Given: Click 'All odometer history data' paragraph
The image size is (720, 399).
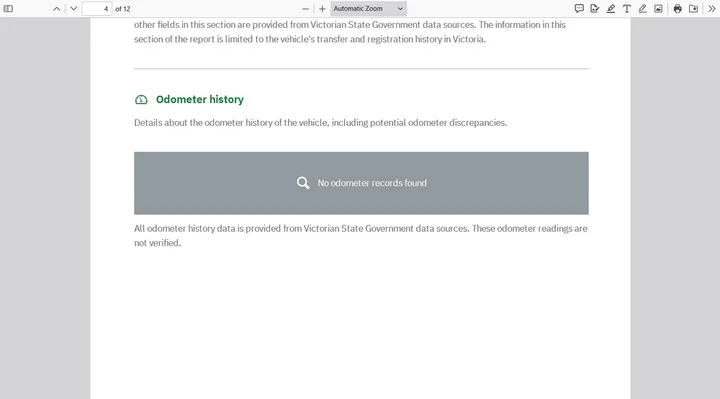Looking at the screenshot, I should (x=361, y=236).
